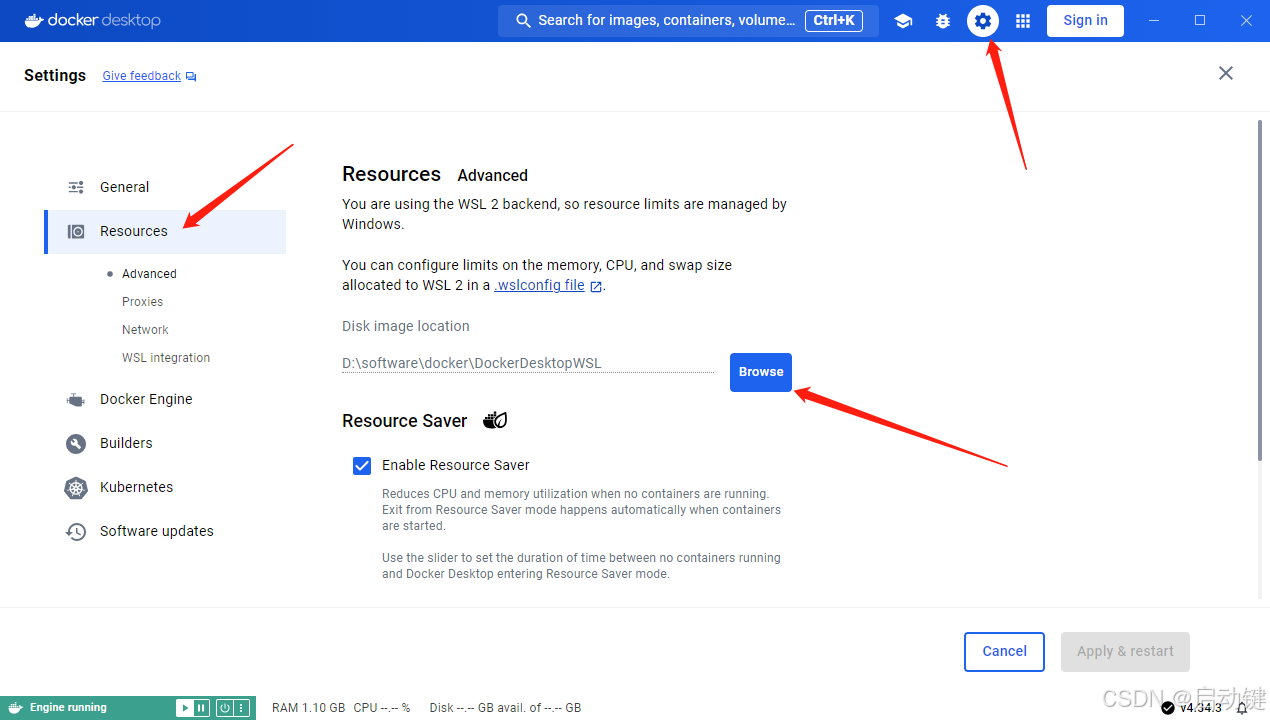Select the Kubernetes settings section
Screen dimensions: 1270x720
(165, 487)
